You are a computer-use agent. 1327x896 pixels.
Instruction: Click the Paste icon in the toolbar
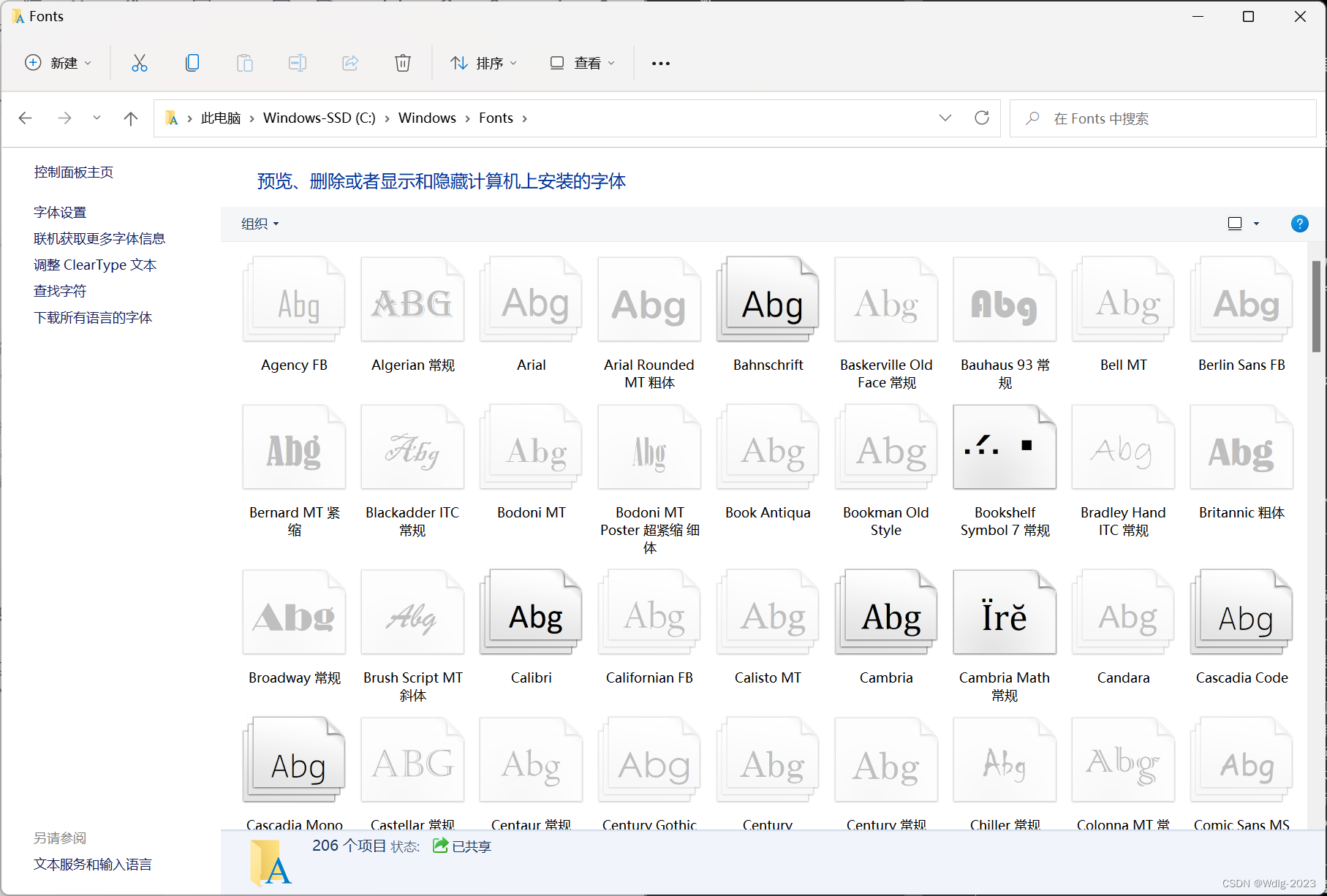coord(245,63)
